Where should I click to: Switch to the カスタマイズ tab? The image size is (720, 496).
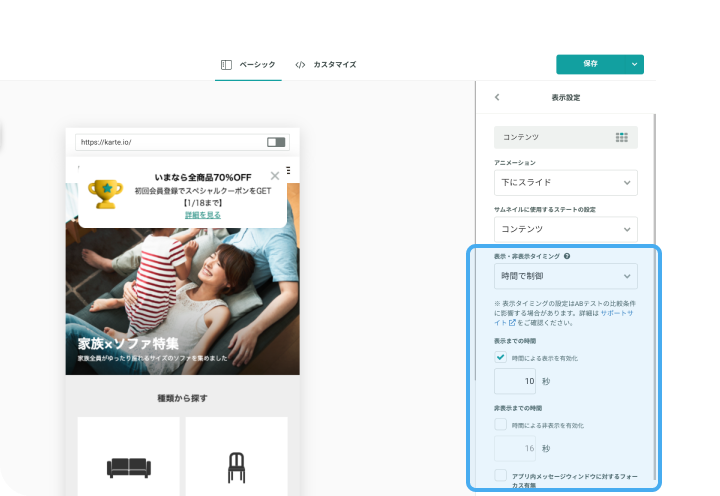pos(326,65)
